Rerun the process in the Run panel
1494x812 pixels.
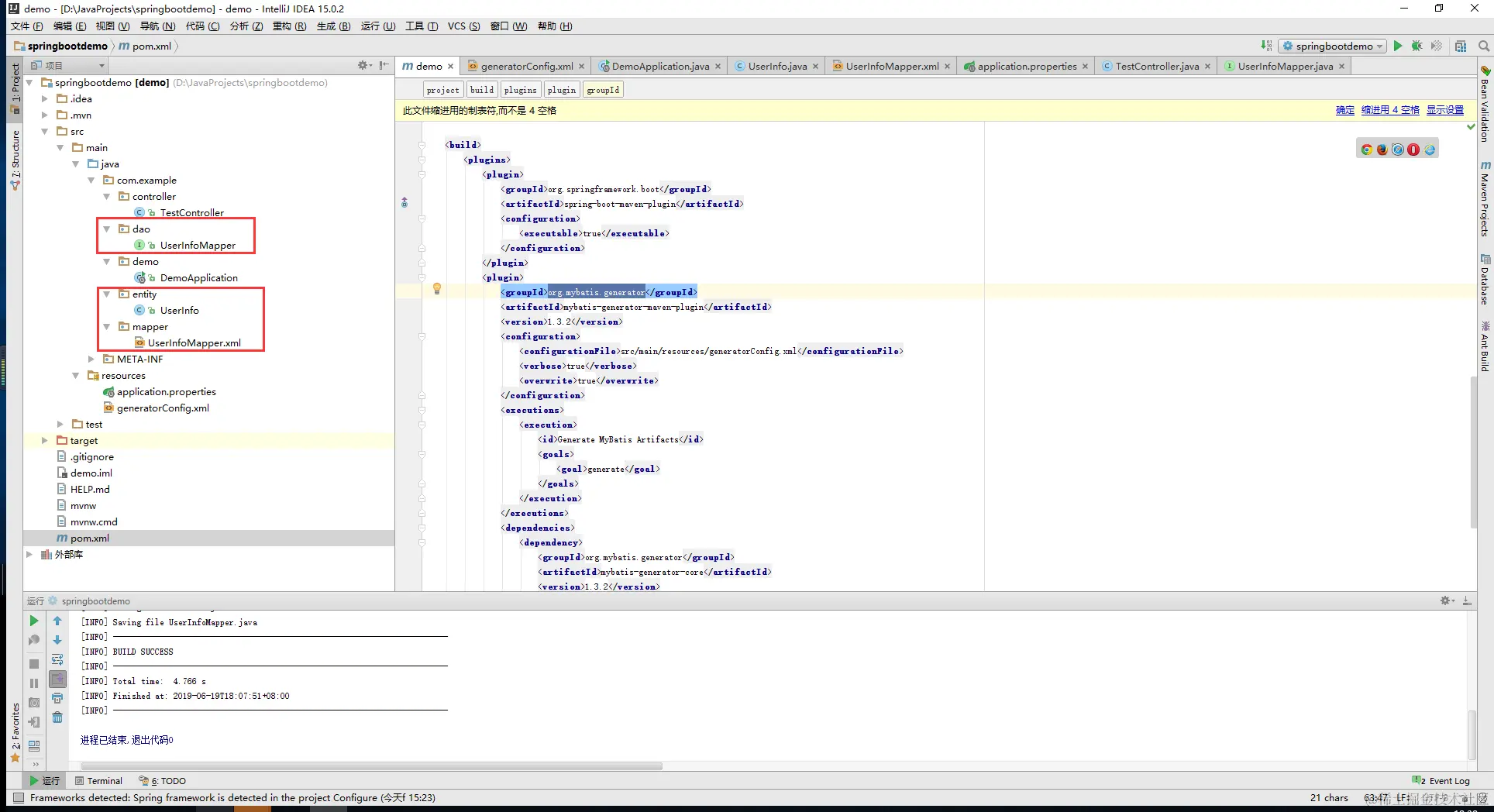click(x=34, y=621)
